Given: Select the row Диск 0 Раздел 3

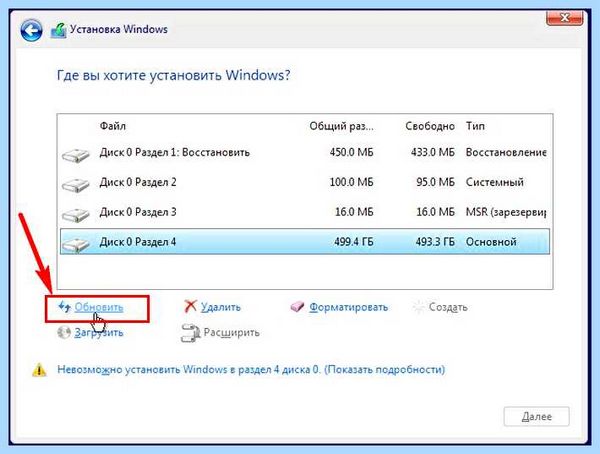Looking at the screenshot, I should click(x=305, y=212).
